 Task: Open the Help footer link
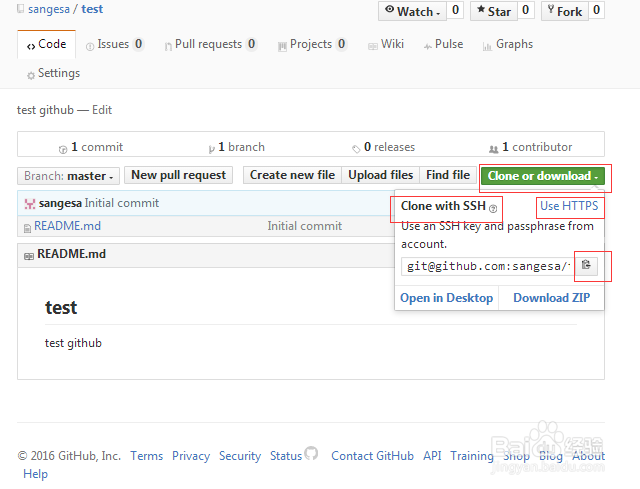click(x=36, y=474)
